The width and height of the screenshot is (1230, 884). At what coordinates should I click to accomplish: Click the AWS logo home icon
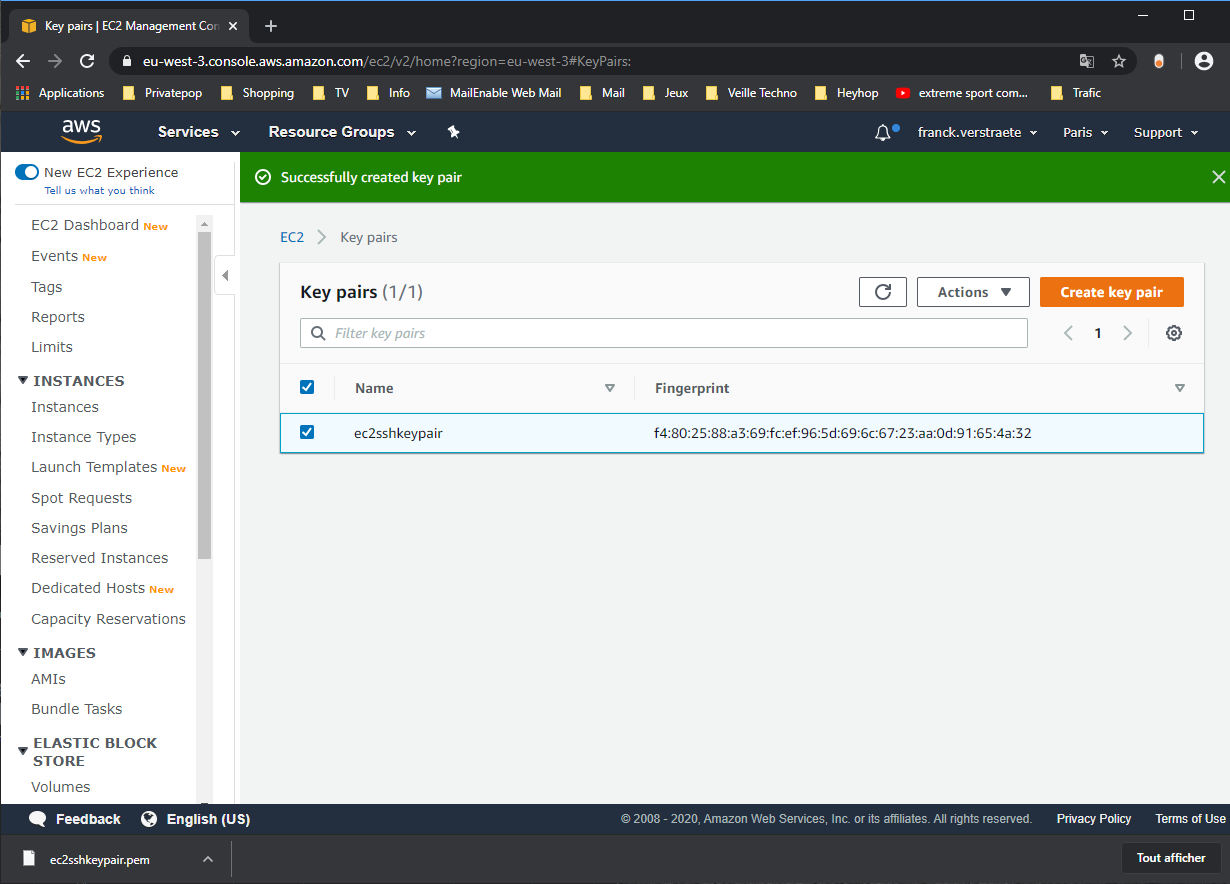(x=81, y=131)
